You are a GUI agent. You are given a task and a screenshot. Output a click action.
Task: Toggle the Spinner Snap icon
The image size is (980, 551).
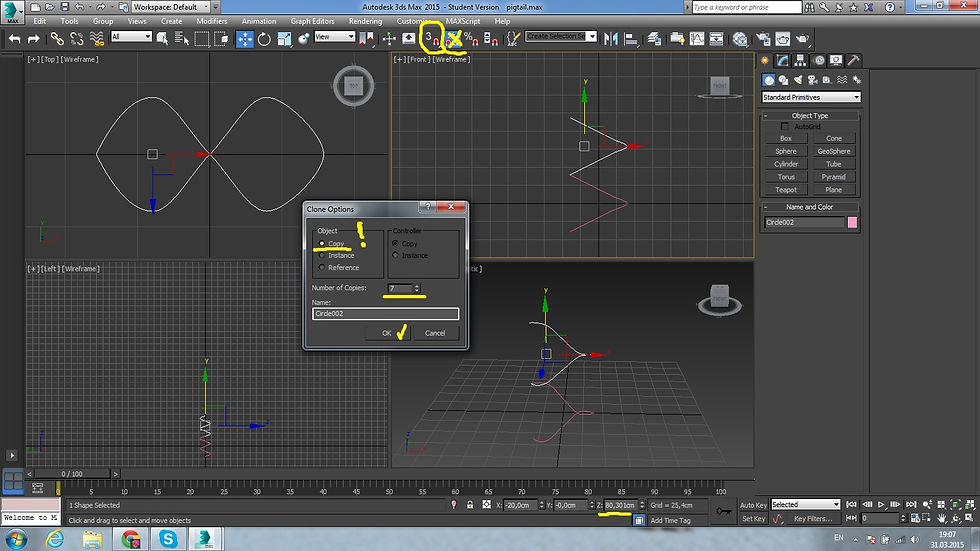pos(491,39)
